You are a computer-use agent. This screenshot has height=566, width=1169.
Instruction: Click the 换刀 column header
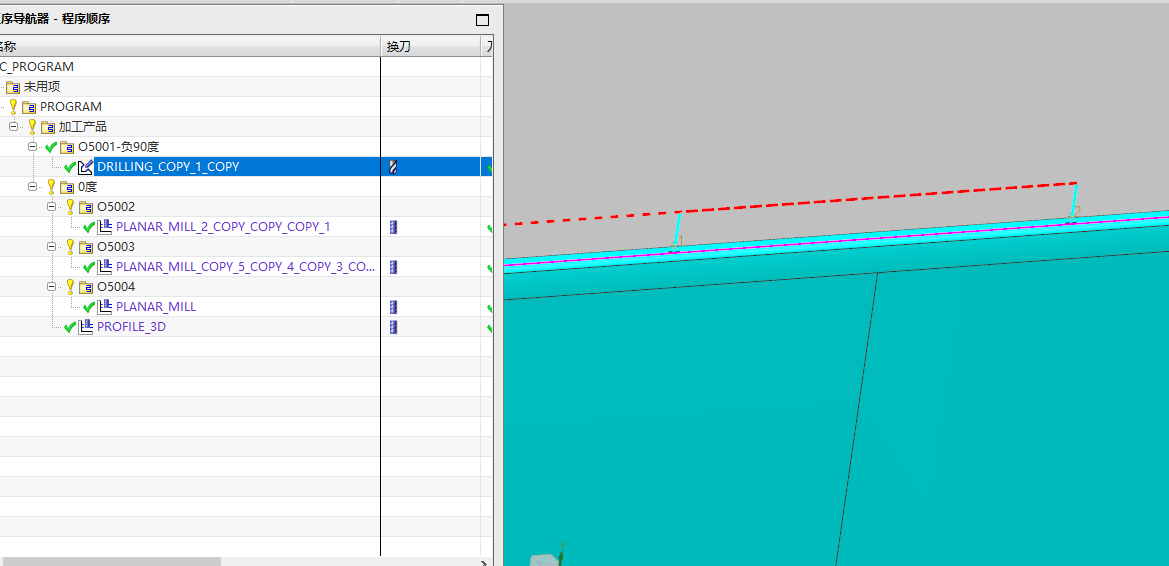pyautogui.click(x=430, y=46)
